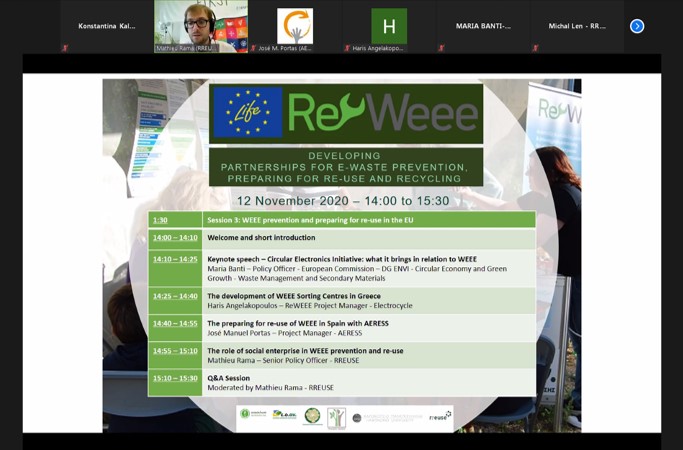Click the first green circle partner logo
Image resolution: width=683 pixels, height=450 pixels.
(253, 413)
